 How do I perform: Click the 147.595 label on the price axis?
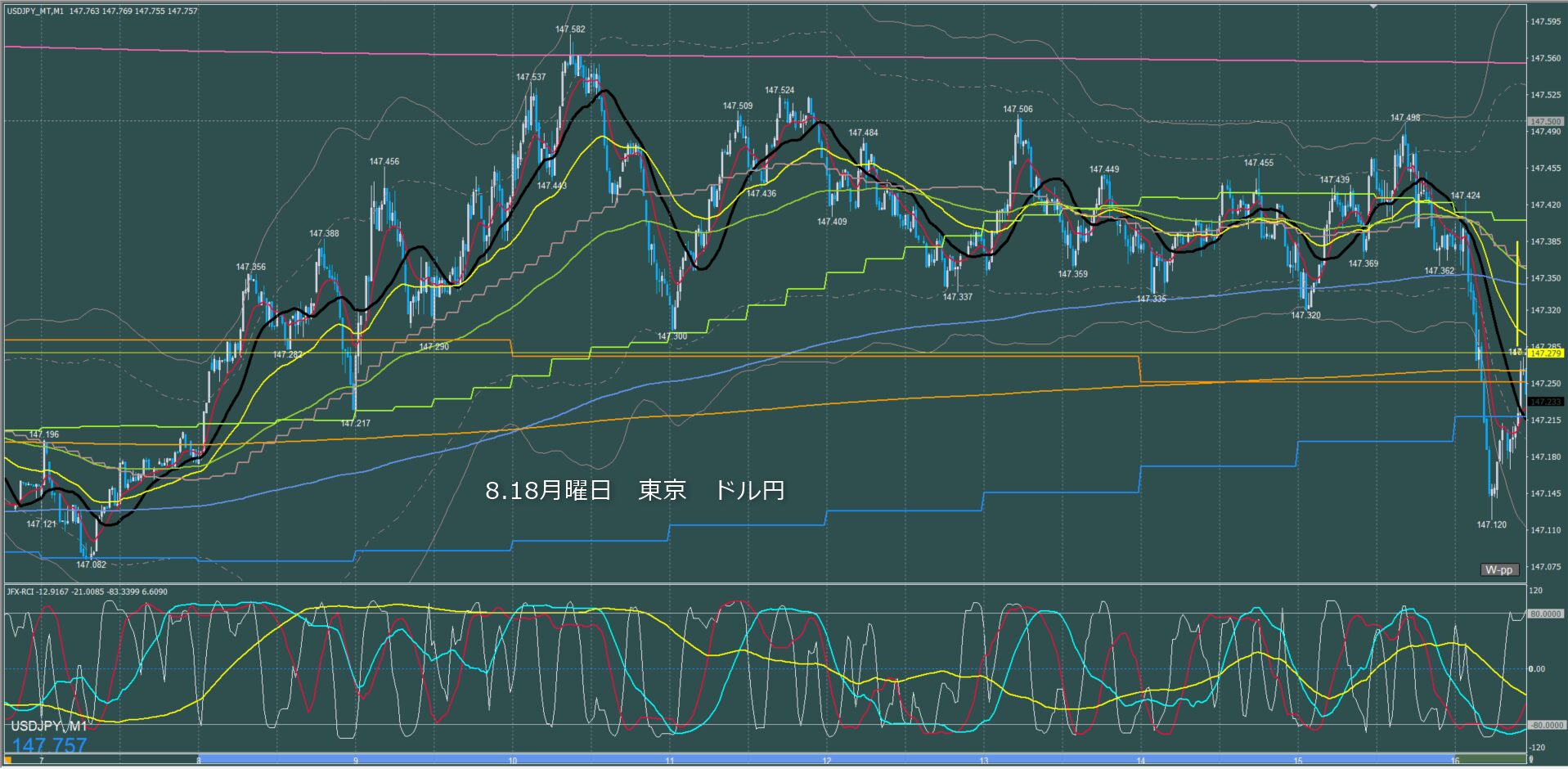(x=1545, y=22)
